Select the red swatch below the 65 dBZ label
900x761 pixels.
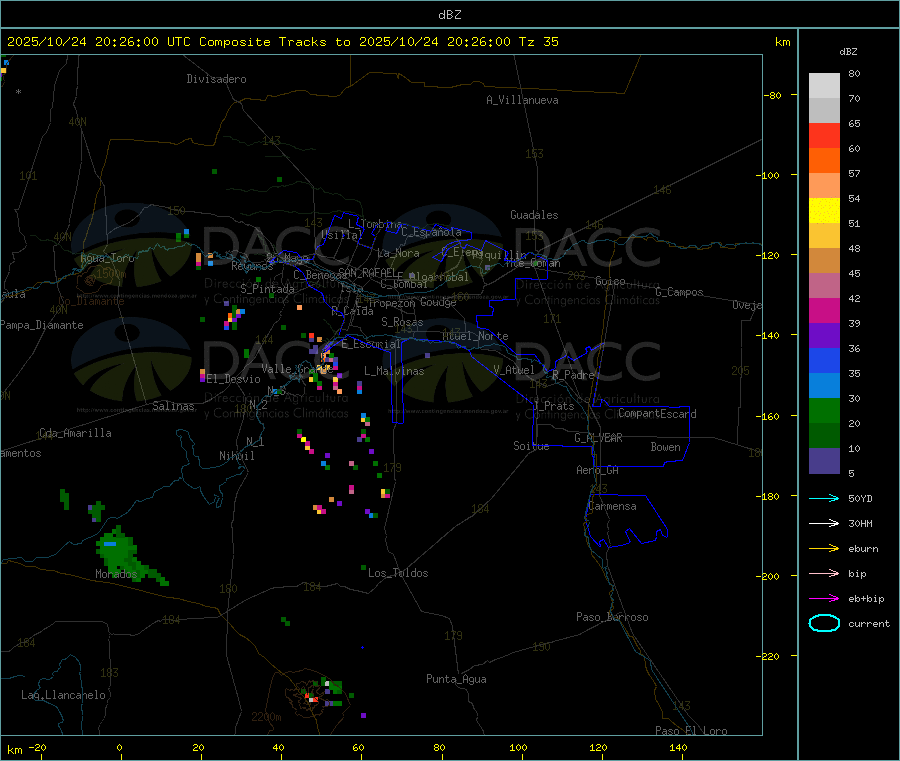[824, 135]
